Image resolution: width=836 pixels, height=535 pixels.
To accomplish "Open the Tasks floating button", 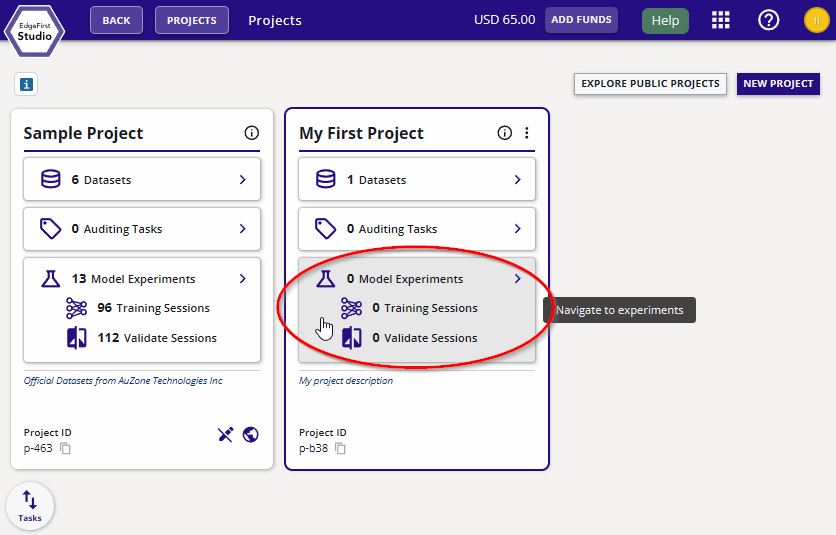I will 30,505.
